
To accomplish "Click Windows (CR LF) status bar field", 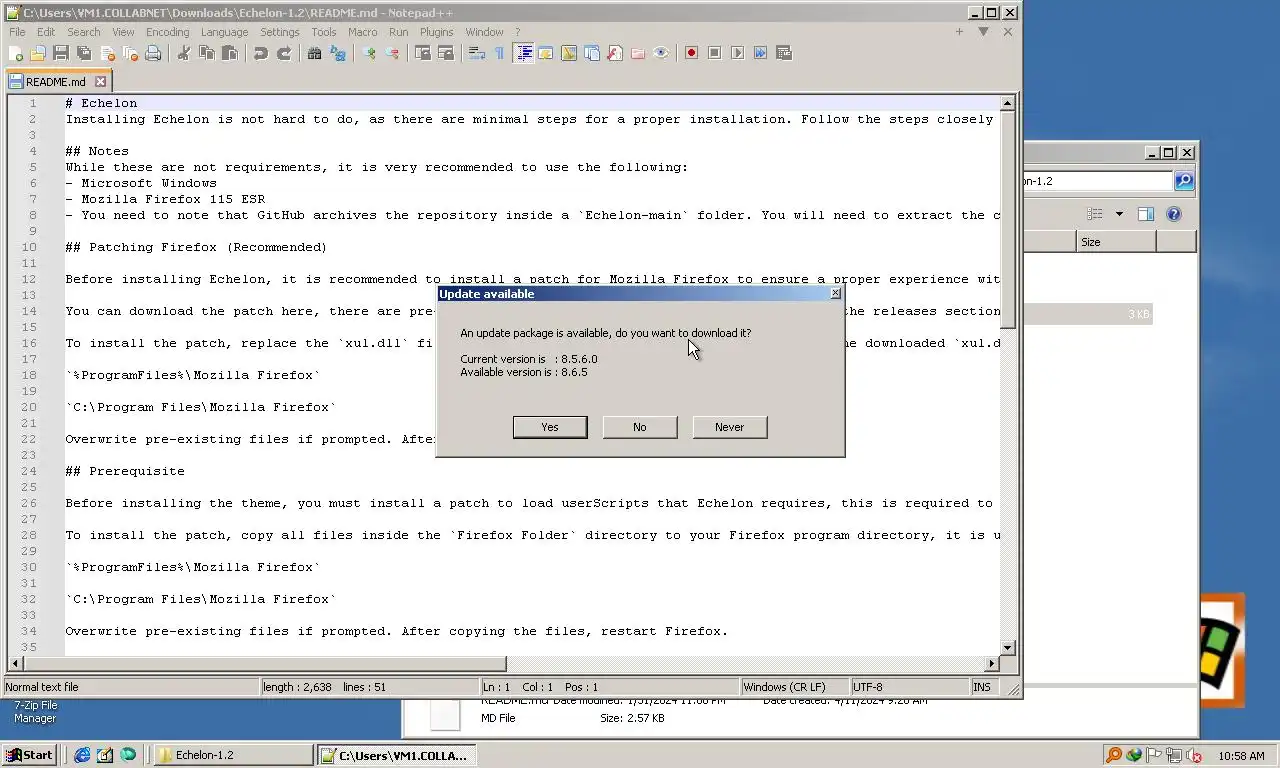I will click(794, 687).
